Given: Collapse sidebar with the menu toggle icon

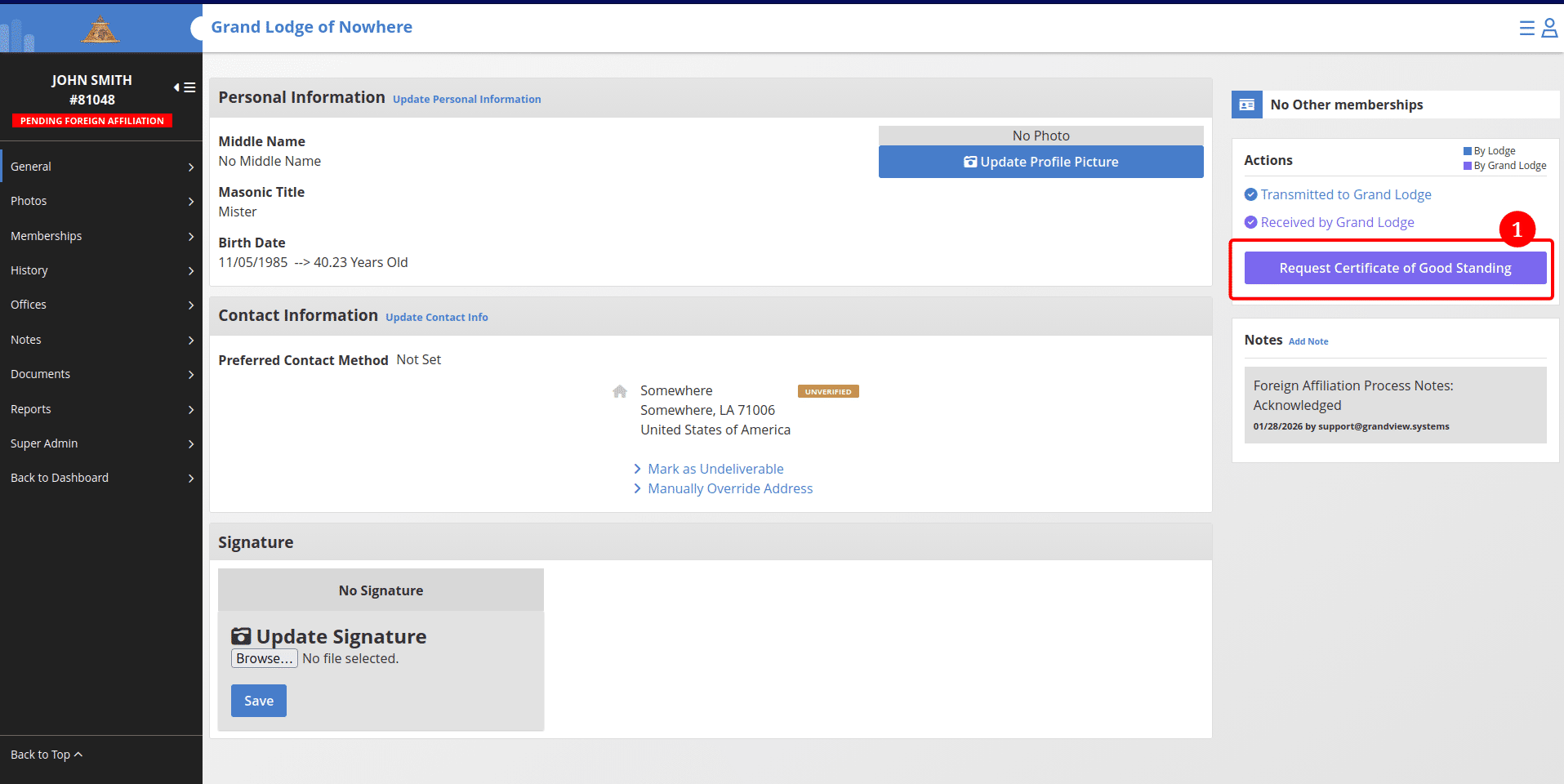Looking at the screenshot, I should pyautogui.click(x=185, y=87).
